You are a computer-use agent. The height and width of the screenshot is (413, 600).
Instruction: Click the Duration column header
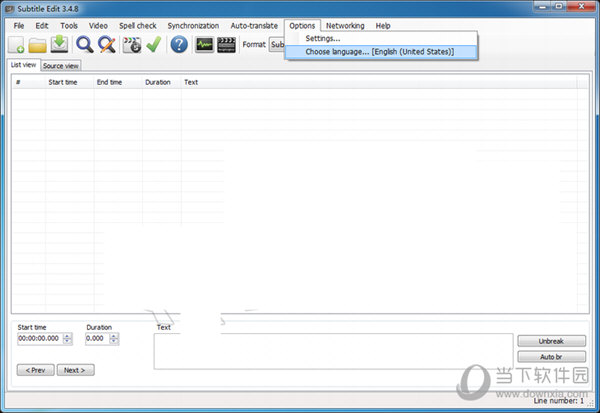pyautogui.click(x=161, y=82)
